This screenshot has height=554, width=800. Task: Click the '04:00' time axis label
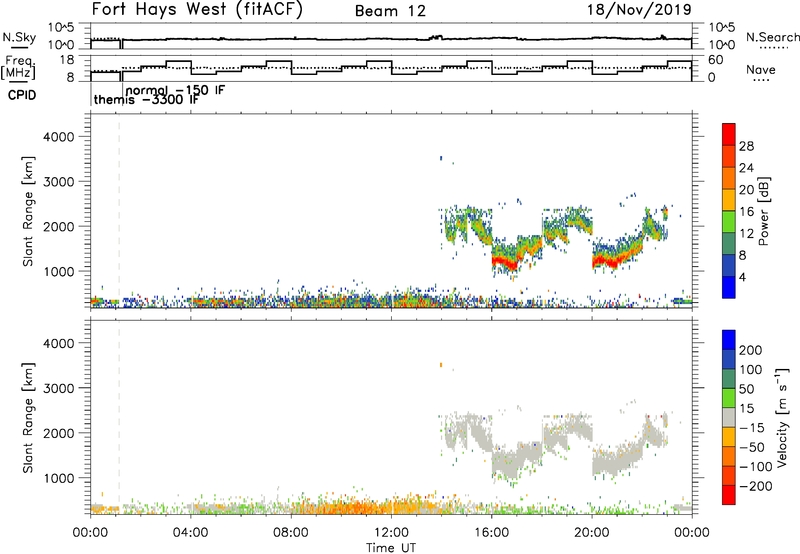click(x=190, y=533)
